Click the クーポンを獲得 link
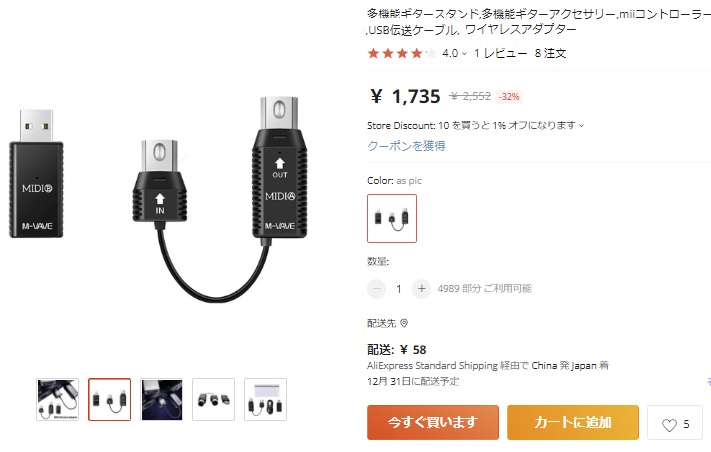 pos(406,146)
